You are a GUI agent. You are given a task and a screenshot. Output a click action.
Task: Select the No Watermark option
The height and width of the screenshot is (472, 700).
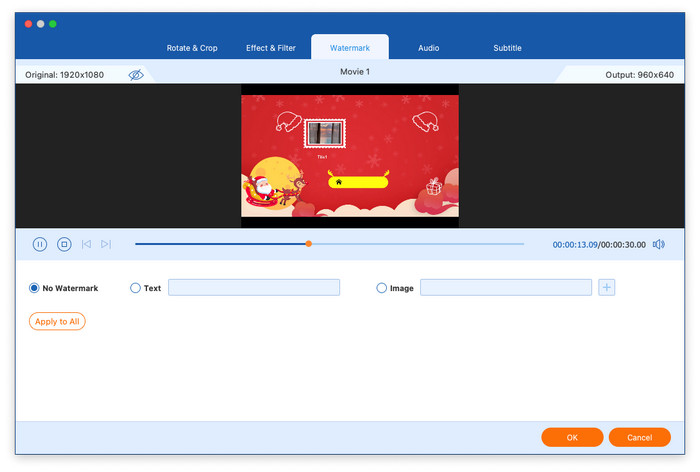point(35,288)
